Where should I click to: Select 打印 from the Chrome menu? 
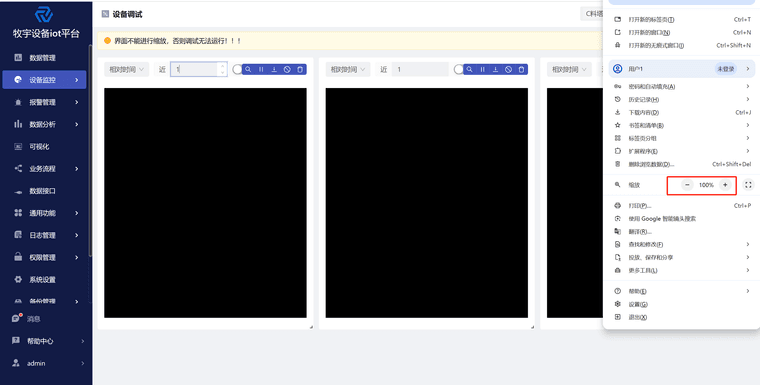[681, 206]
